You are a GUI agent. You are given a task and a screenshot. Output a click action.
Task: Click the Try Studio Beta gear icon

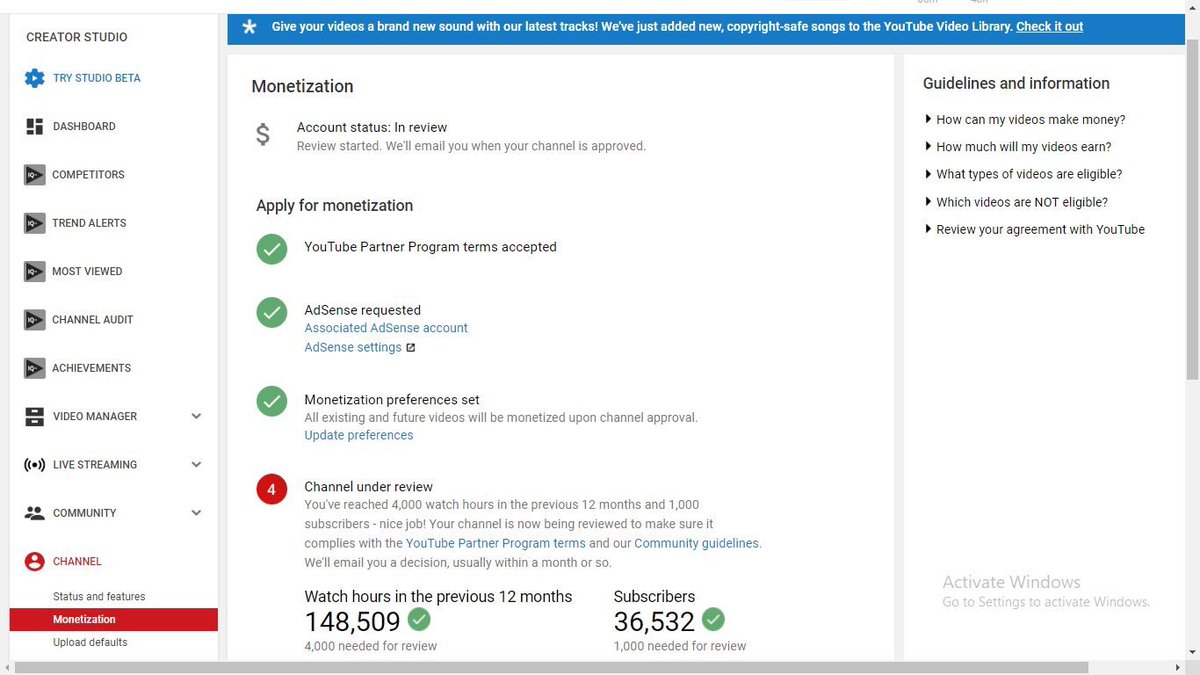[x=35, y=78]
